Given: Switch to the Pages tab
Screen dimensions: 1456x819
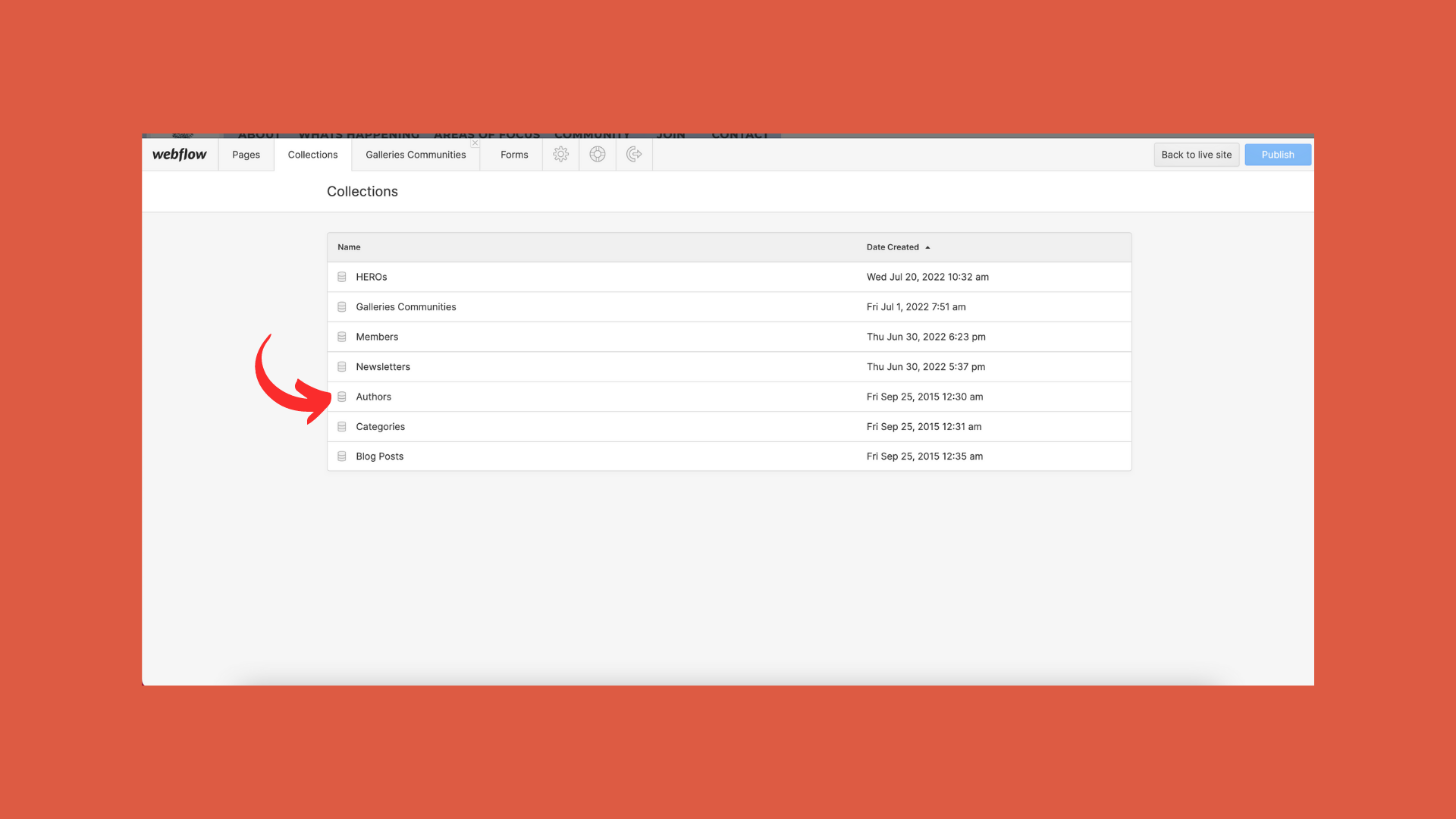Looking at the screenshot, I should click(x=246, y=155).
